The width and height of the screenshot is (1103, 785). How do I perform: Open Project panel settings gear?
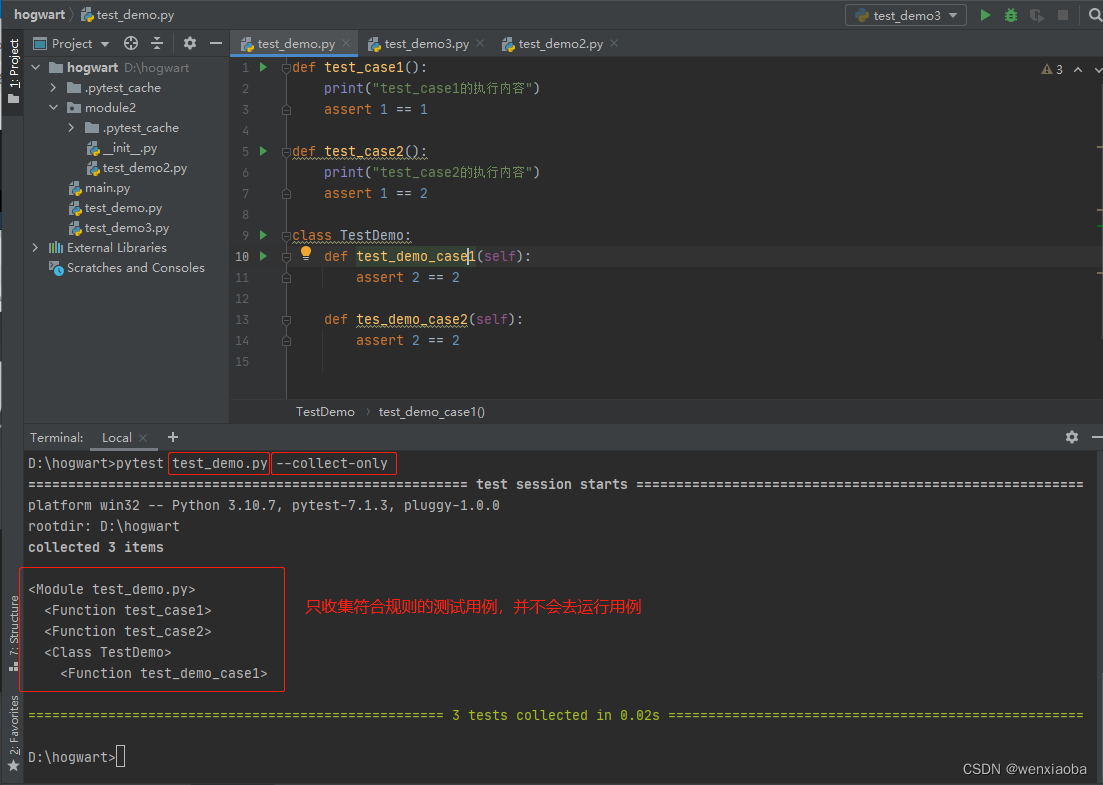[x=190, y=43]
